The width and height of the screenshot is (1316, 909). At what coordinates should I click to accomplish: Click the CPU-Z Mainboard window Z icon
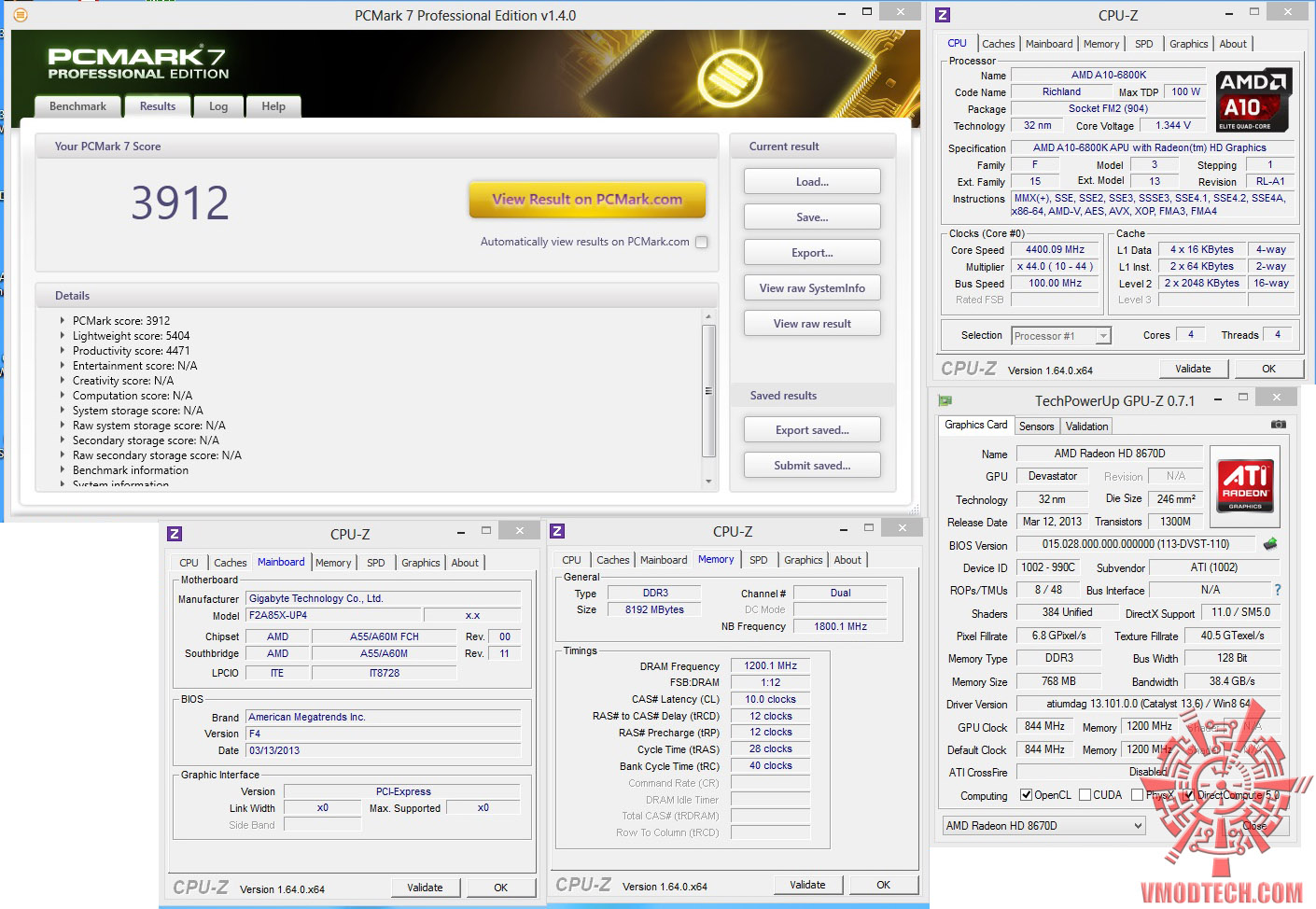175,534
